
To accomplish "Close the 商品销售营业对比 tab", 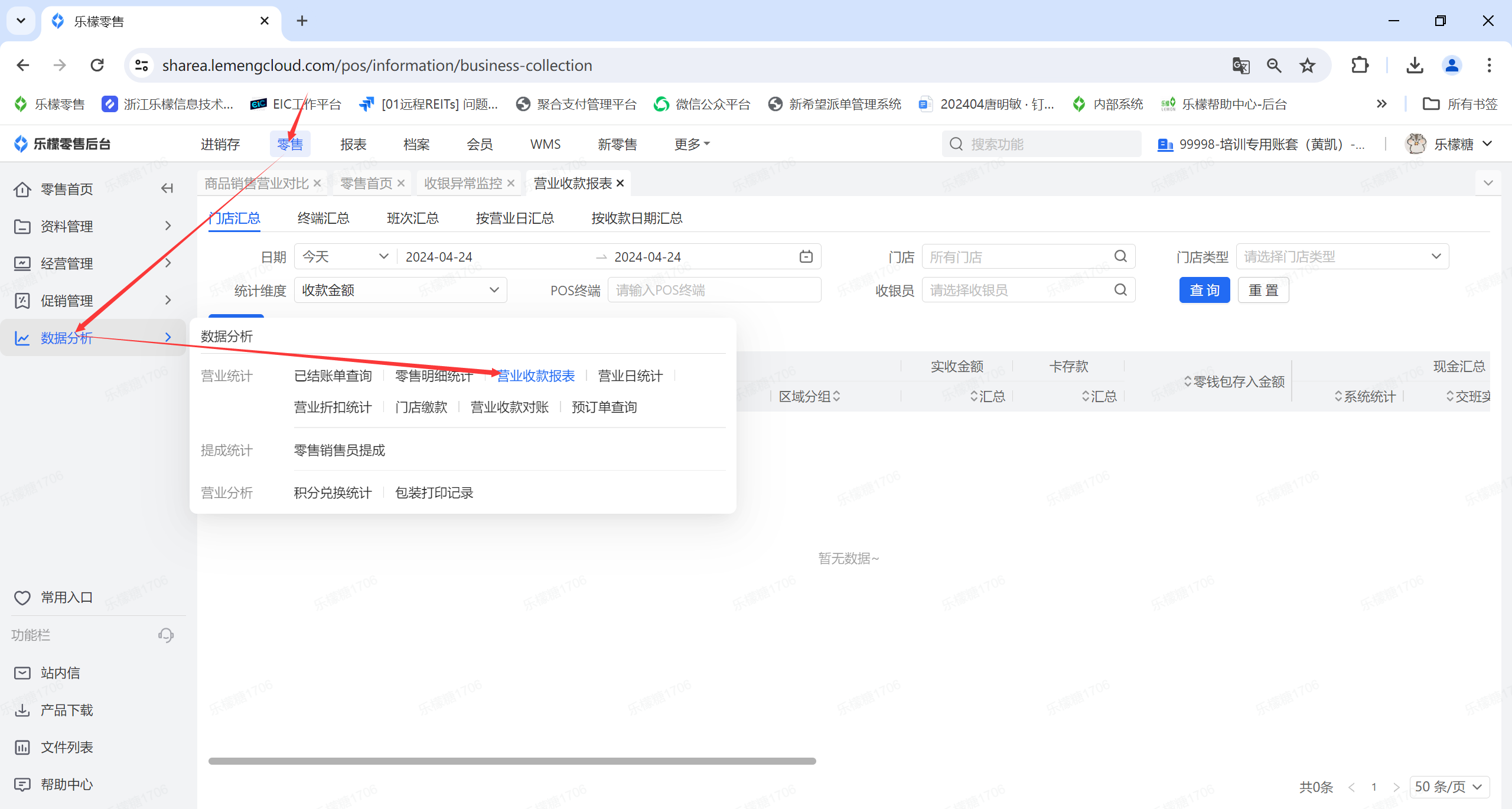I will click(317, 184).
